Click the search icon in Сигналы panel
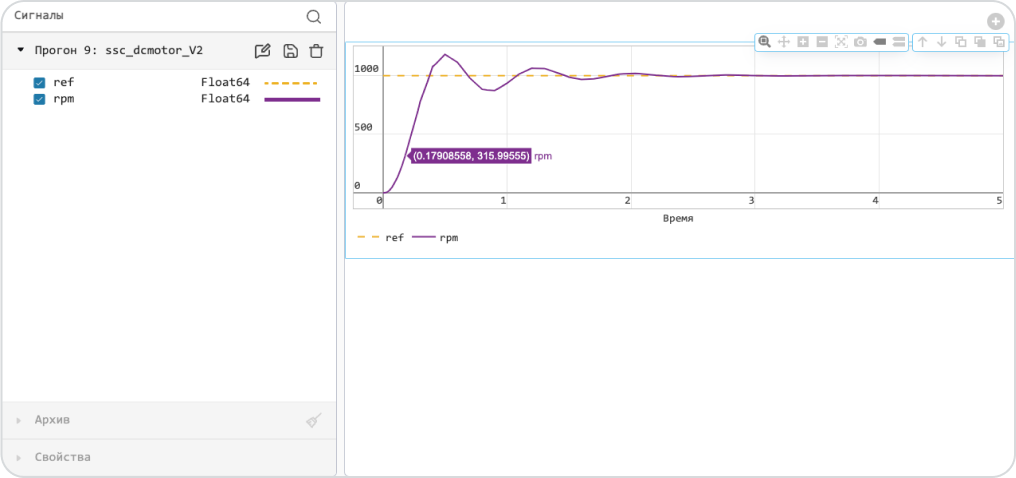This screenshot has width=1016, height=478. (x=314, y=17)
